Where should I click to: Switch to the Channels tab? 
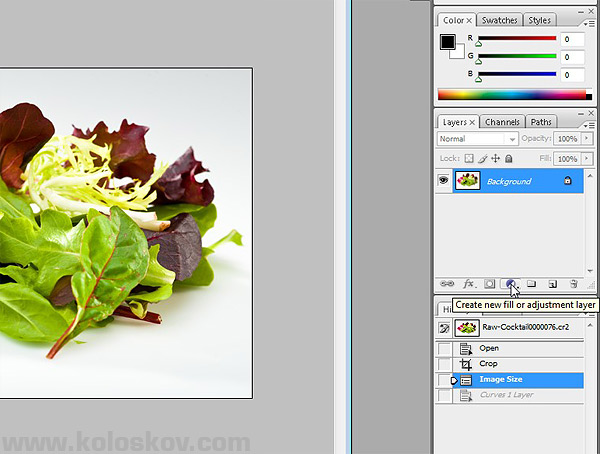coord(502,122)
